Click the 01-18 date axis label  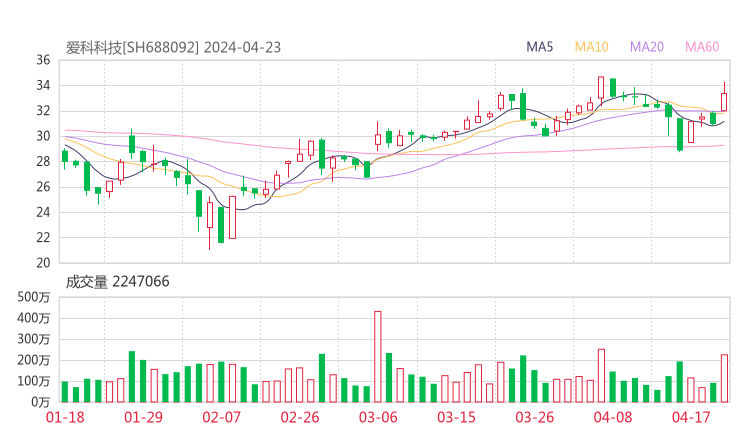click(x=65, y=417)
